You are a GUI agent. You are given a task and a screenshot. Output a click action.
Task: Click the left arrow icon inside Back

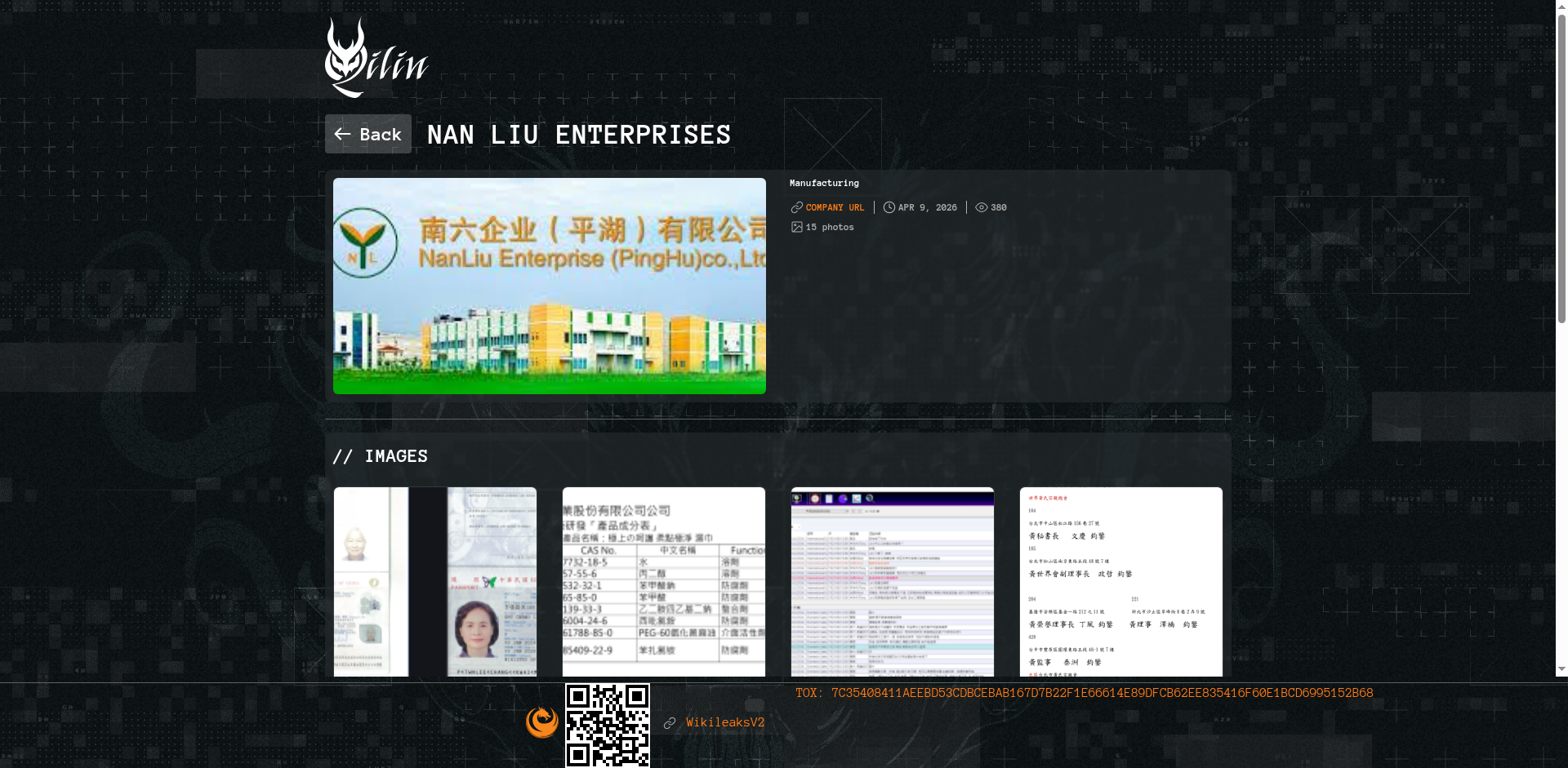342,134
